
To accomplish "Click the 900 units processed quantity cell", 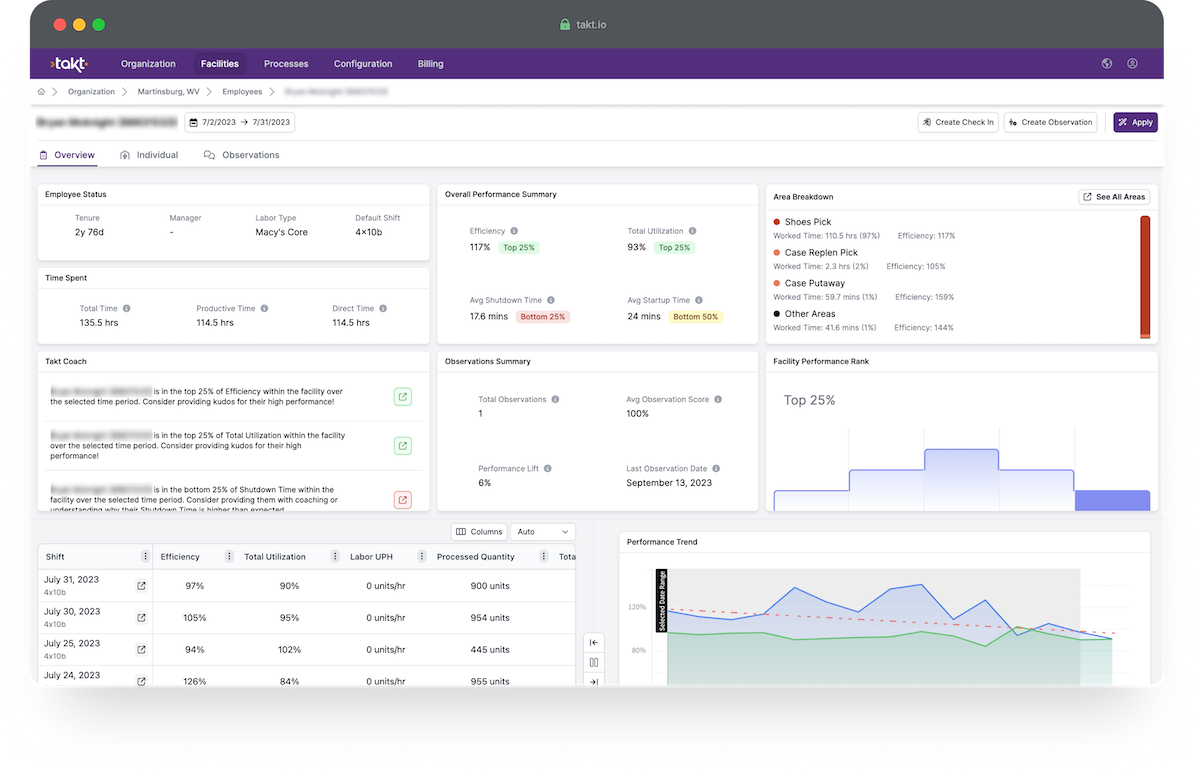I will click(490, 586).
